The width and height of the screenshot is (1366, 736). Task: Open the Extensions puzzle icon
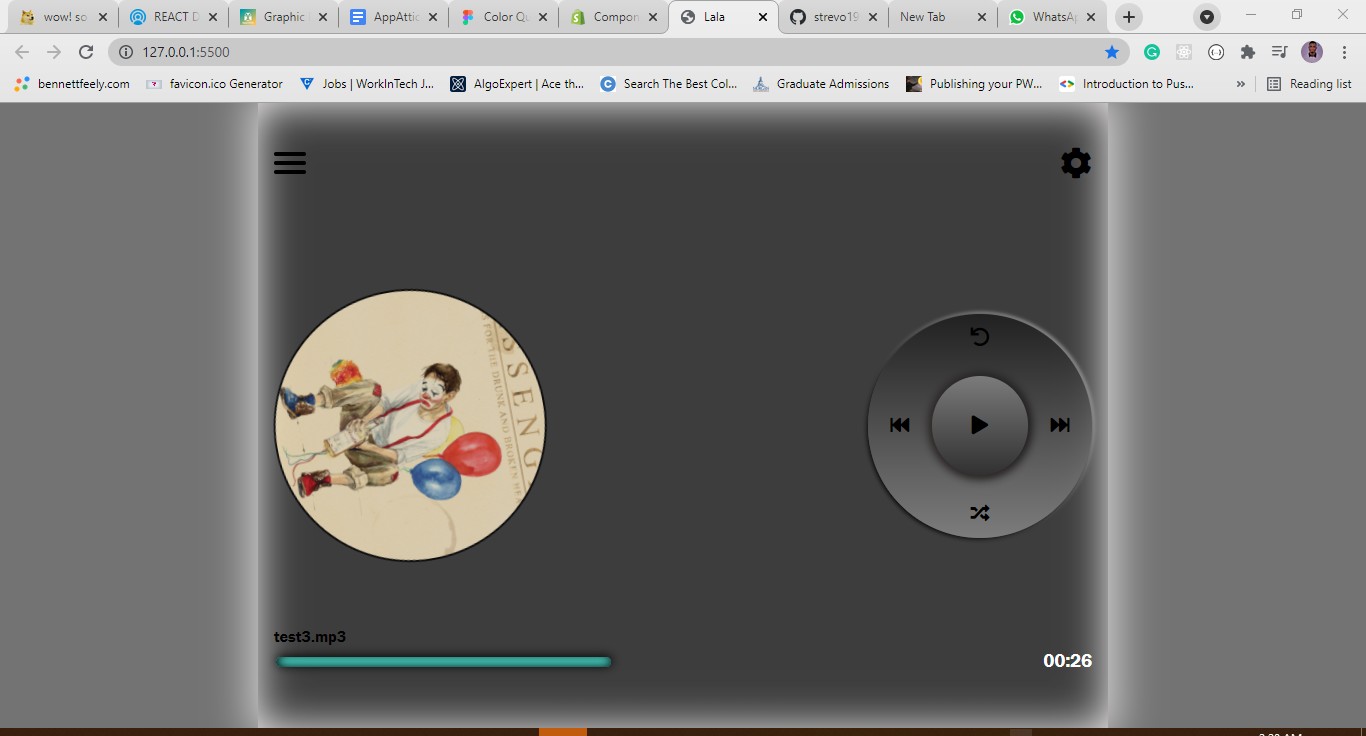tap(1248, 52)
